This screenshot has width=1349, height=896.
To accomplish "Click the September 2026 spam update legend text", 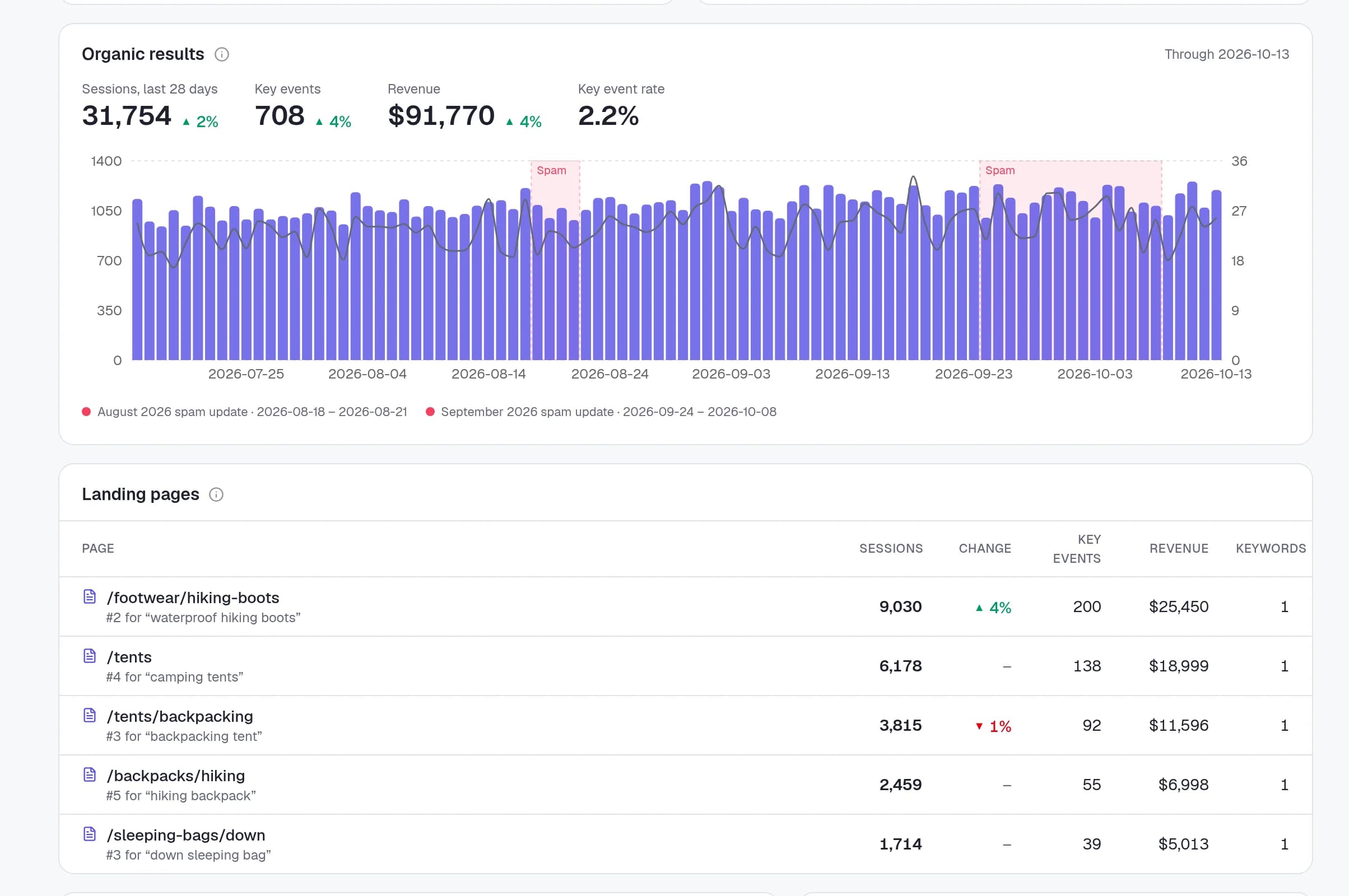I will click(609, 412).
